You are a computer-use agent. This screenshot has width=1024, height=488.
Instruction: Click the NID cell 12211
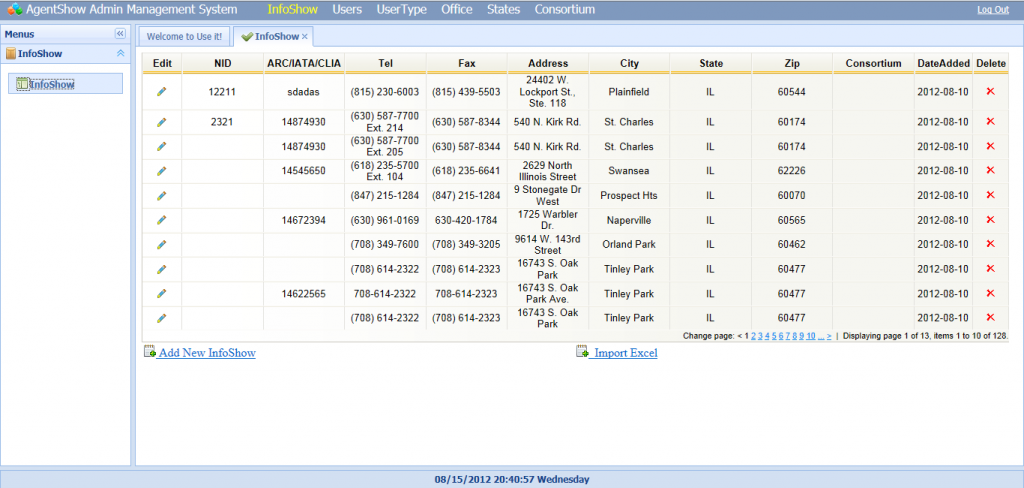[x=222, y=92]
